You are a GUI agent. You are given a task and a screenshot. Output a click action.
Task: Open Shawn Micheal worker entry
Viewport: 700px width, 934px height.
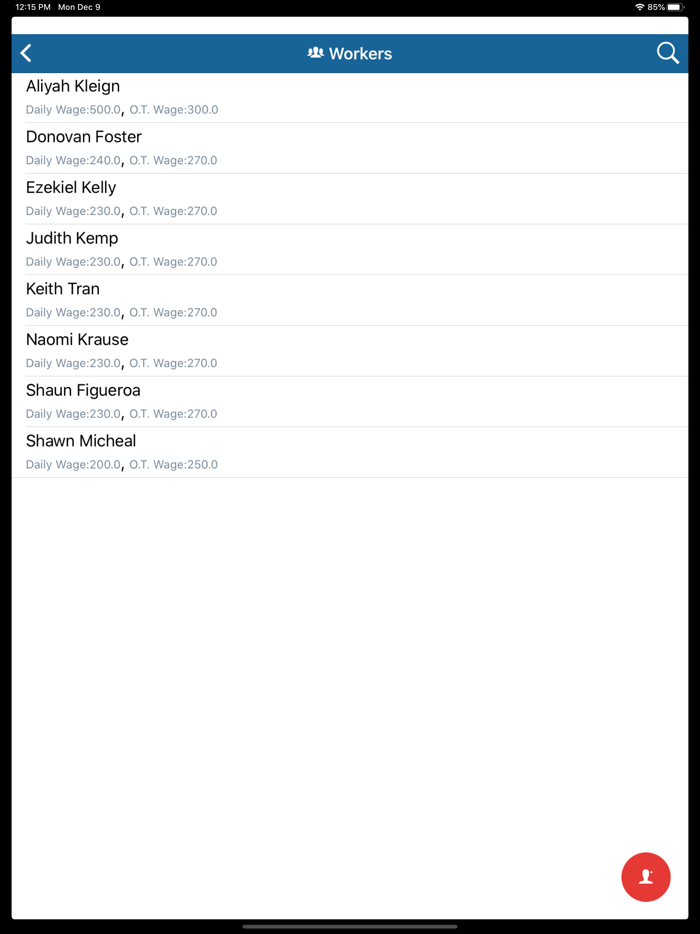350,452
